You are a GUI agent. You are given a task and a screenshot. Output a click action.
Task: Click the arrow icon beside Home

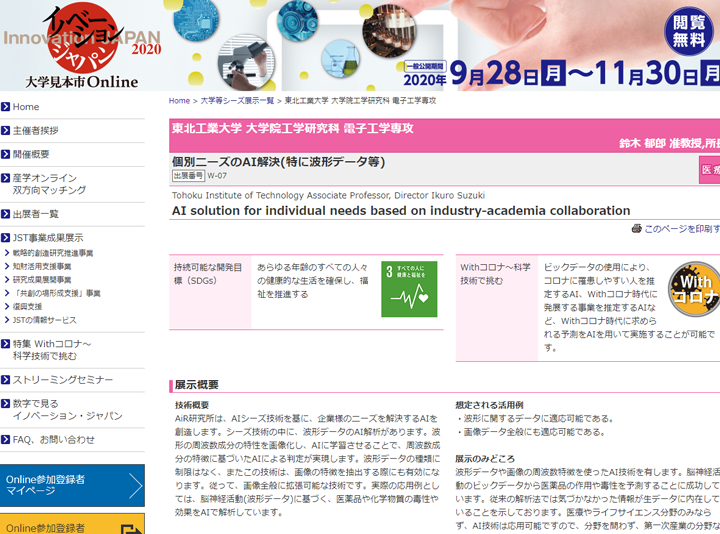coord(6,107)
